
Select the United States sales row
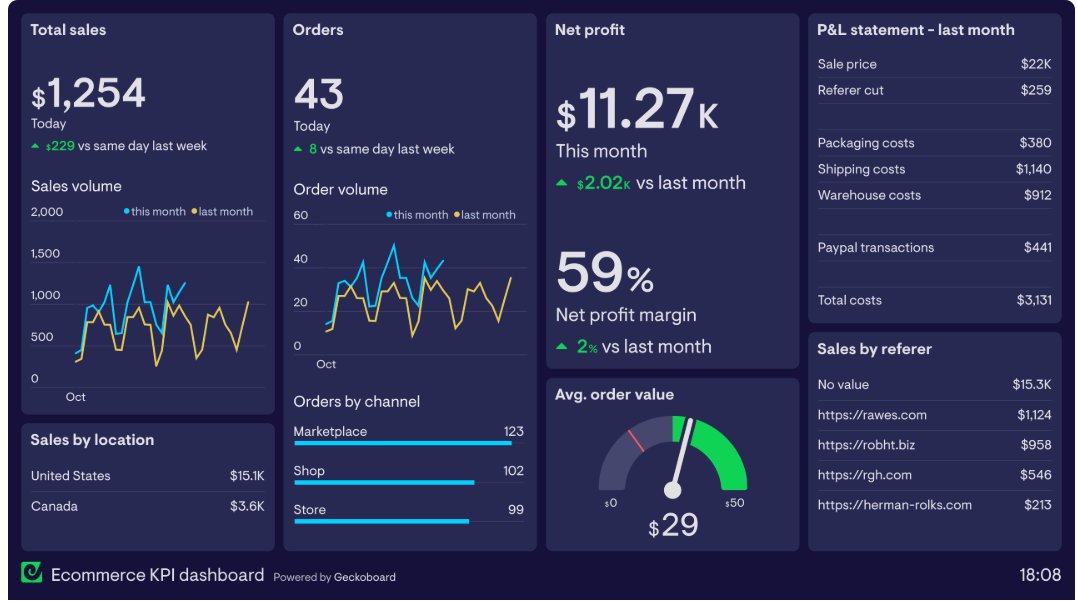(x=147, y=476)
